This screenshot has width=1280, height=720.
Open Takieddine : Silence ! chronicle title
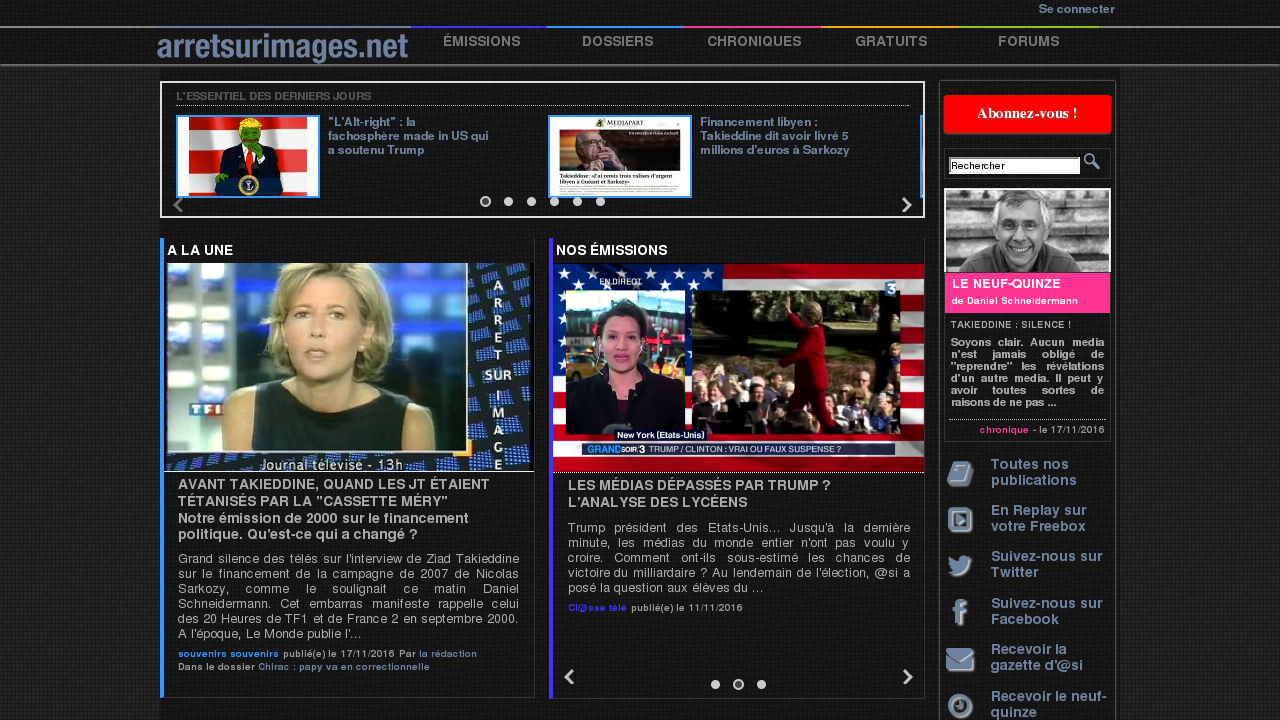coord(1010,325)
